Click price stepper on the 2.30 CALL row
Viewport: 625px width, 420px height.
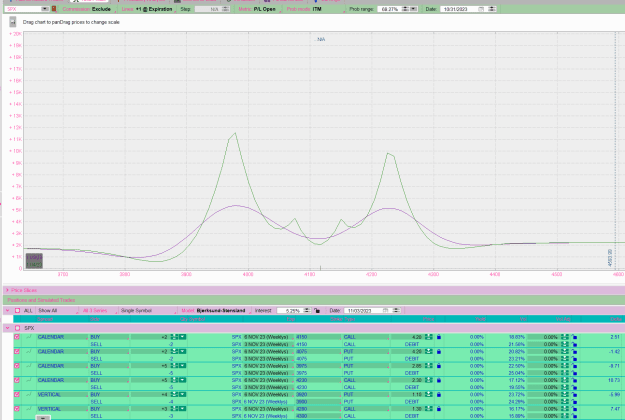(429, 380)
